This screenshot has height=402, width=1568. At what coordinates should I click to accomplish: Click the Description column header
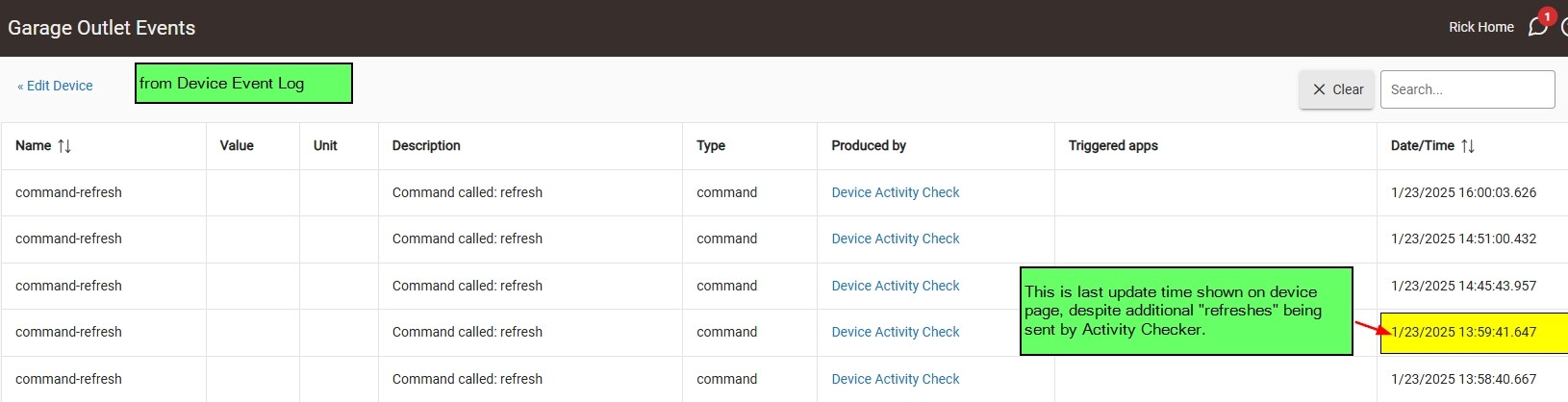click(x=426, y=146)
